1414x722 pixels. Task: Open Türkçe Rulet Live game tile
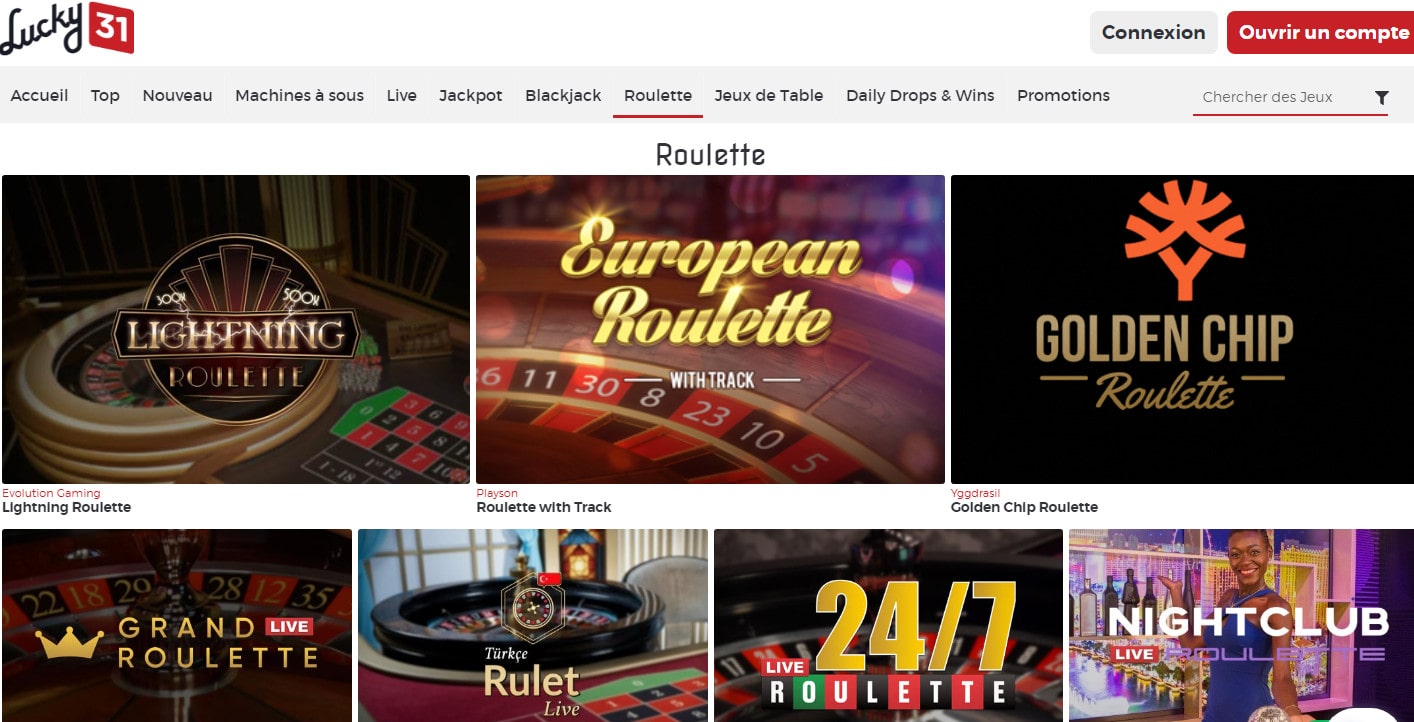533,625
